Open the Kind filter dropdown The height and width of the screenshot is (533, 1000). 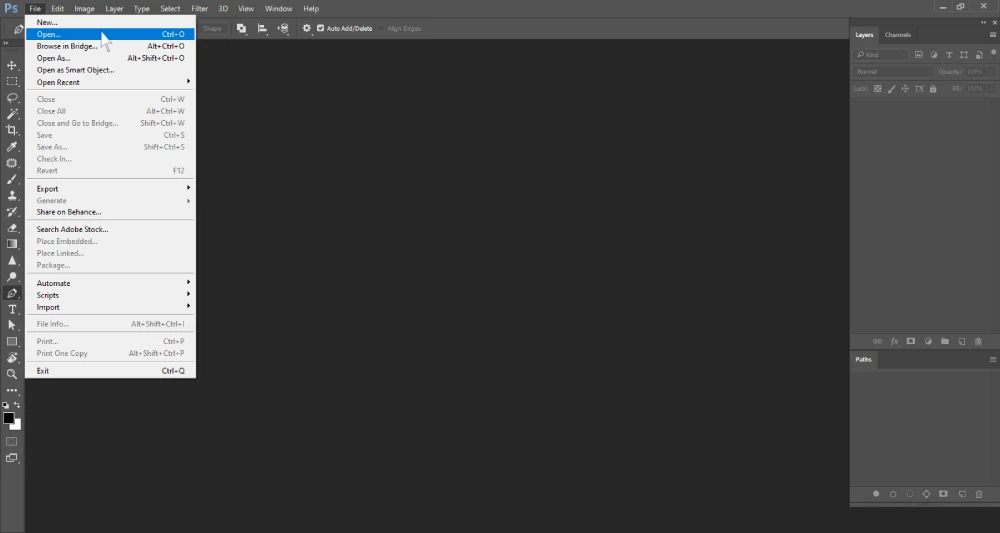(x=881, y=55)
